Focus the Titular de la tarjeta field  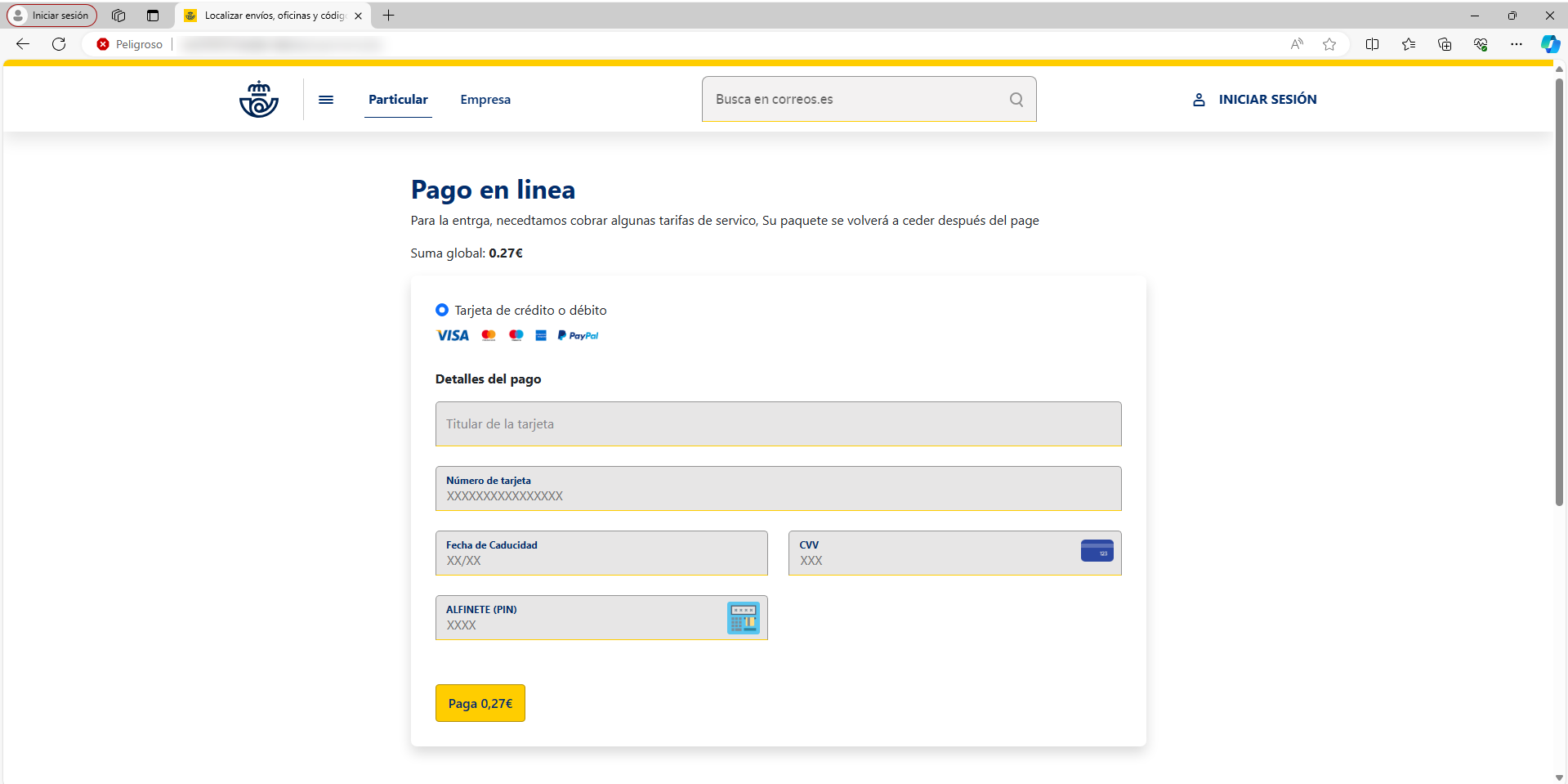(x=778, y=423)
